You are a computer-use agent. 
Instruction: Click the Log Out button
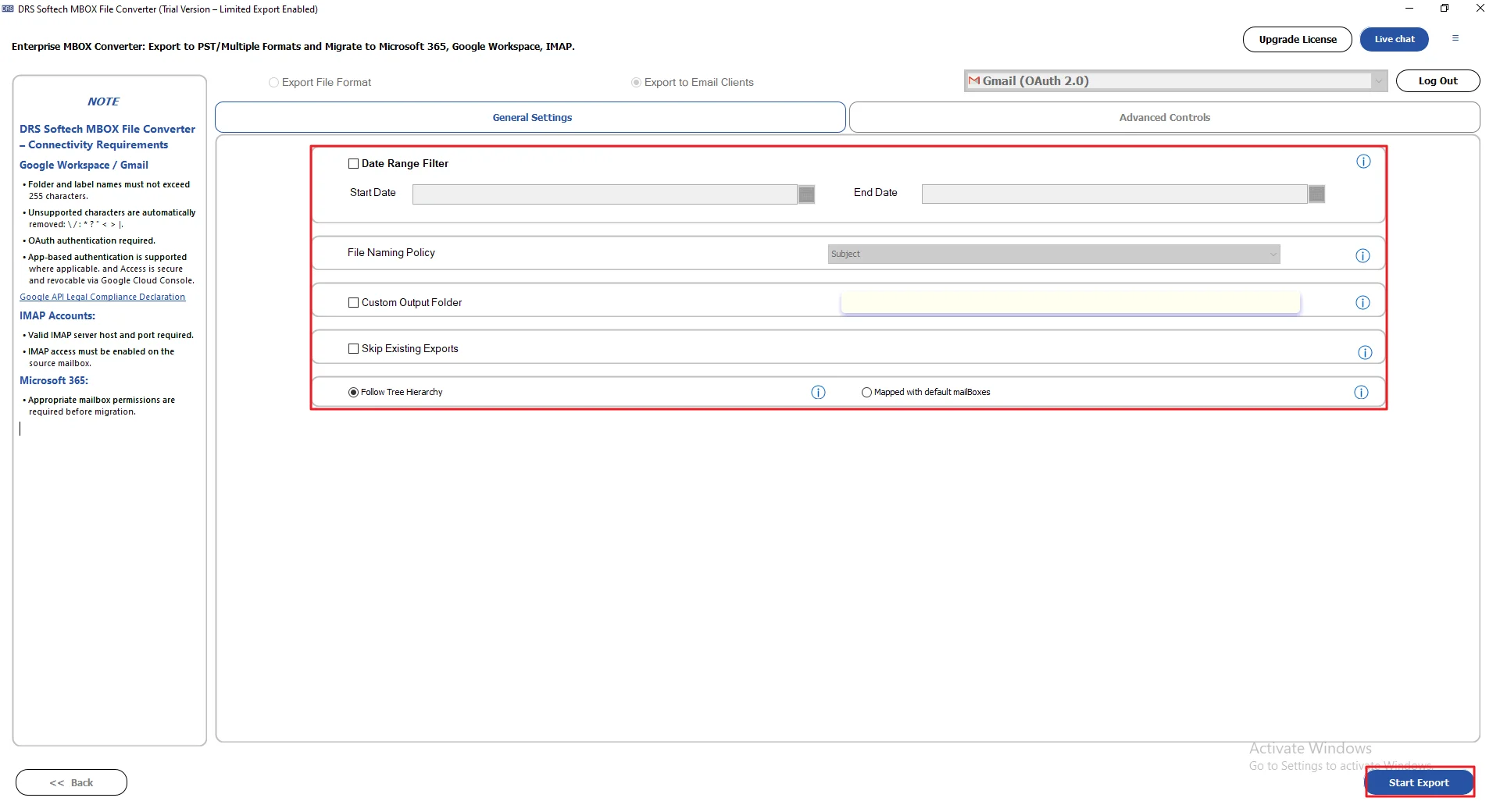click(x=1437, y=81)
